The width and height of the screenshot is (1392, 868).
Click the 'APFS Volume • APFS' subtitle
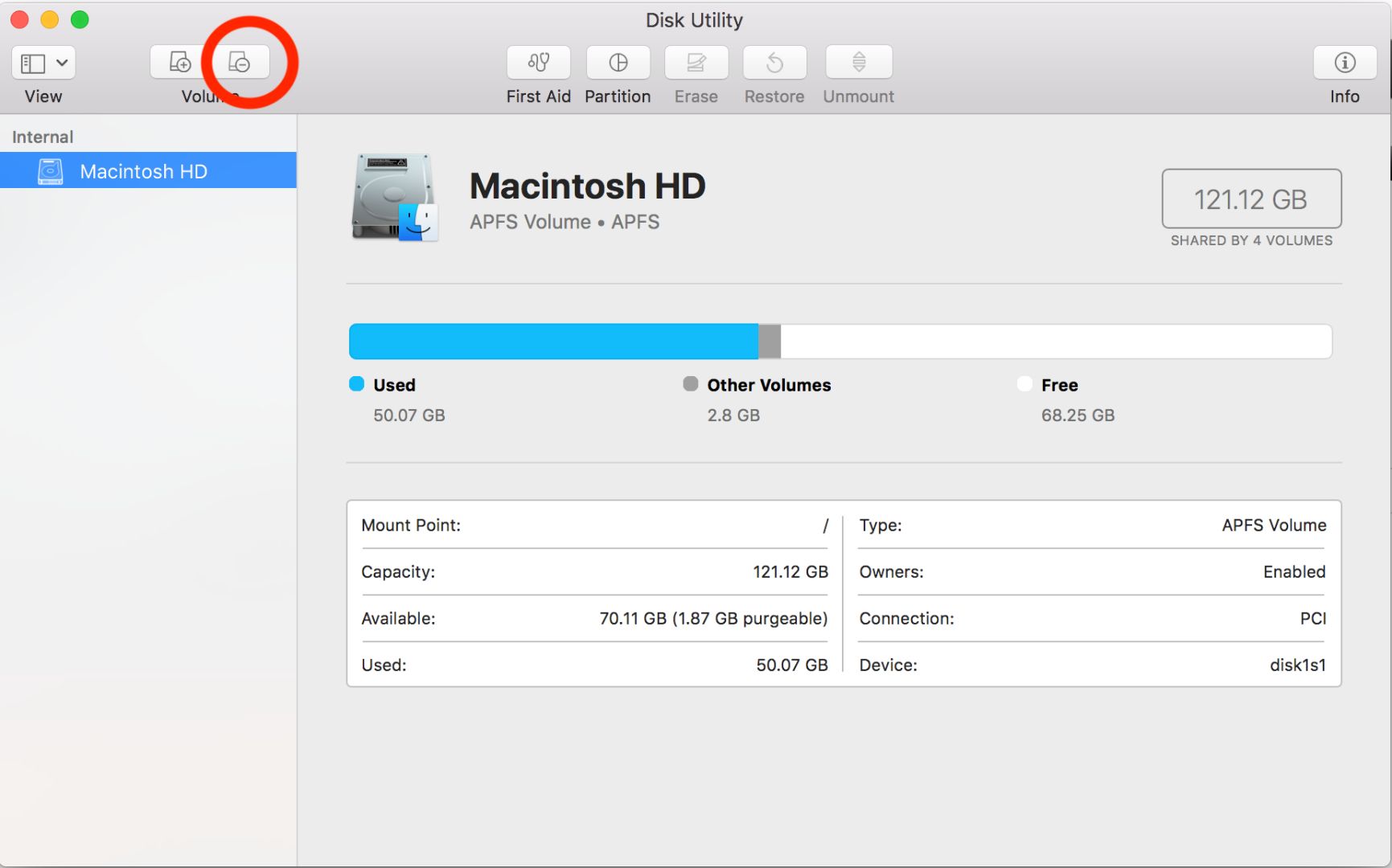tap(565, 222)
